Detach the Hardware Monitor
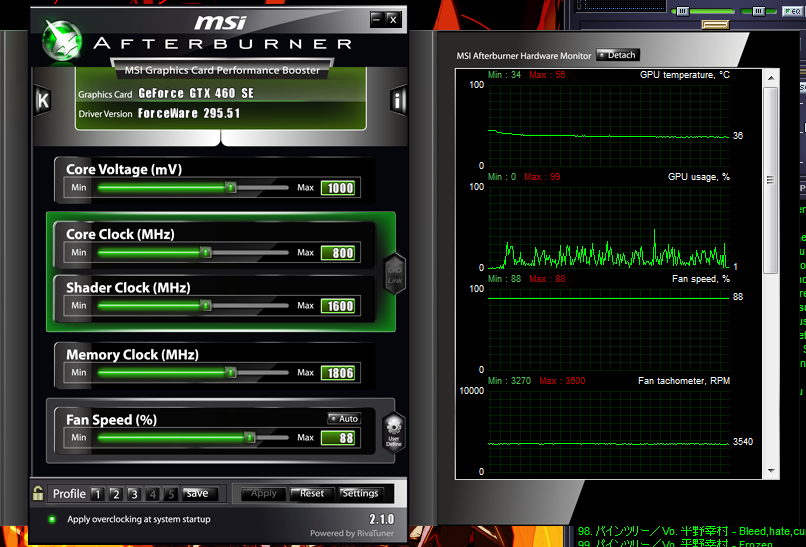 click(617, 55)
